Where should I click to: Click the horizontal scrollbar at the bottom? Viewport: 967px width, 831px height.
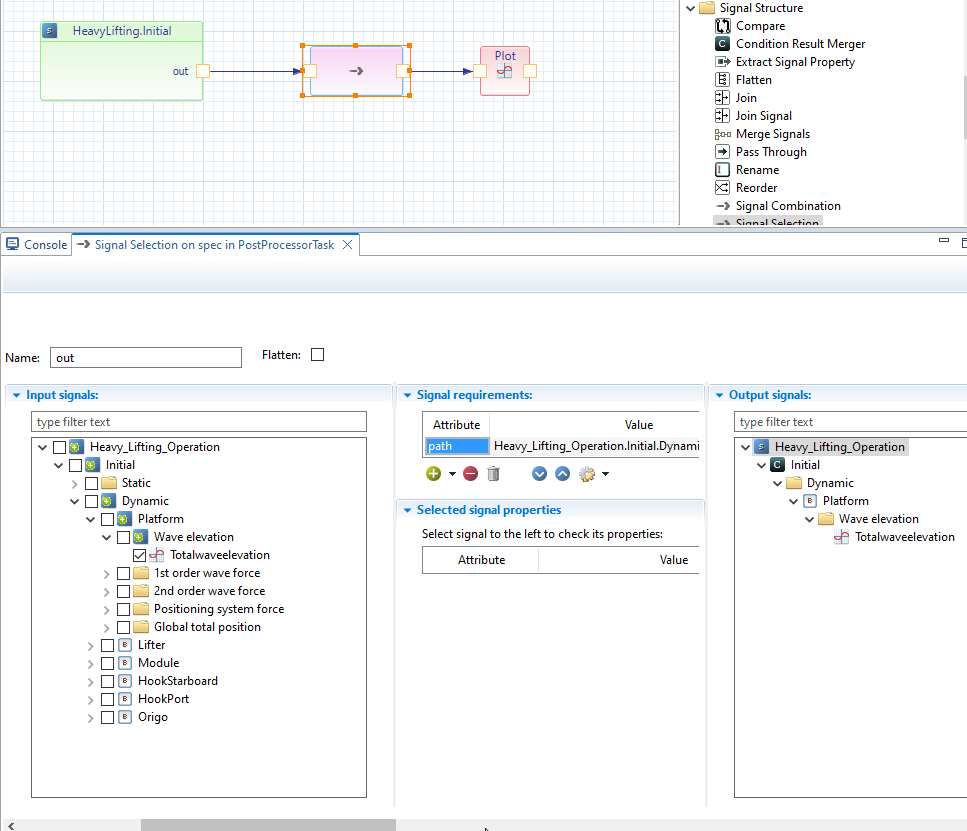click(268, 825)
